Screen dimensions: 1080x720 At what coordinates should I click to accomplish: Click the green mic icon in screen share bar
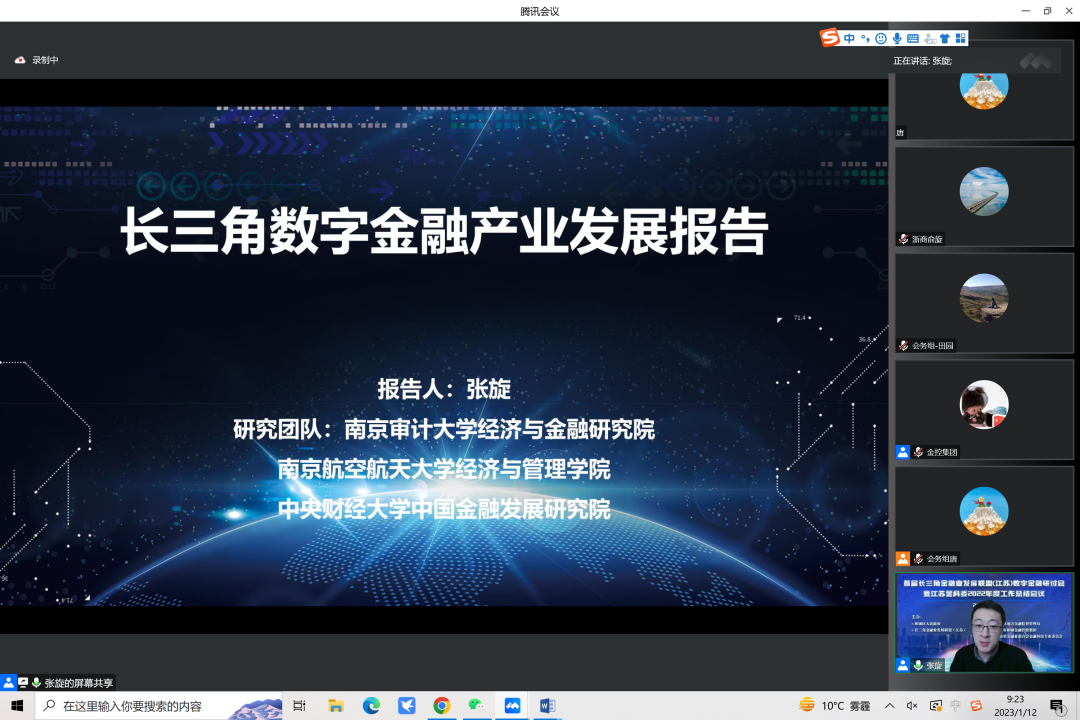tap(36, 683)
